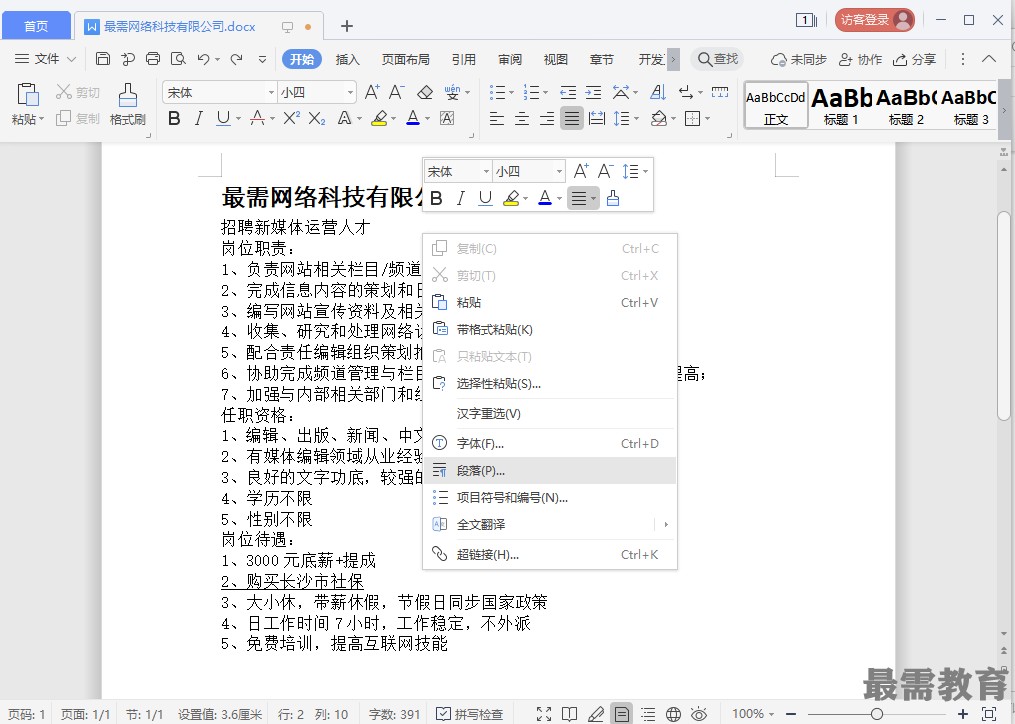Open the 页面布局 ribbon tab
1015x724 pixels.
[405, 59]
